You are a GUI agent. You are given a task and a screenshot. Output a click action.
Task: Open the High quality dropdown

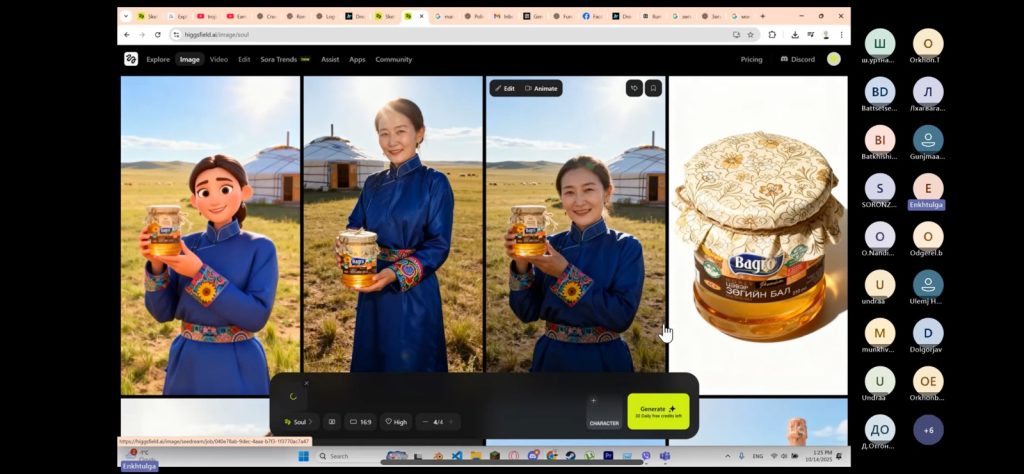point(396,422)
